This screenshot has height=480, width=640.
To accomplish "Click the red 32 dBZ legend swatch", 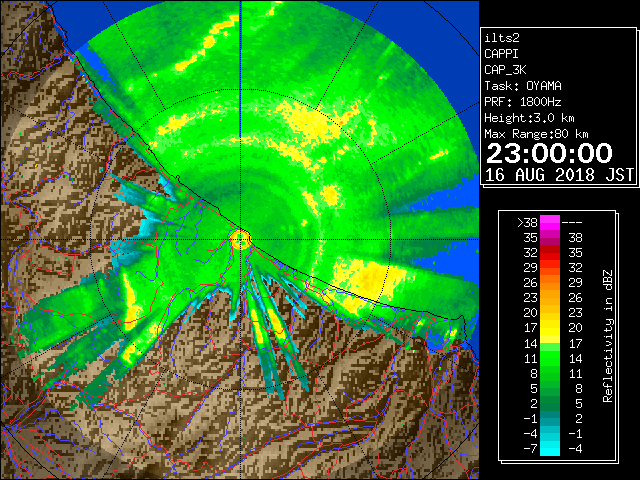I will point(550,253).
